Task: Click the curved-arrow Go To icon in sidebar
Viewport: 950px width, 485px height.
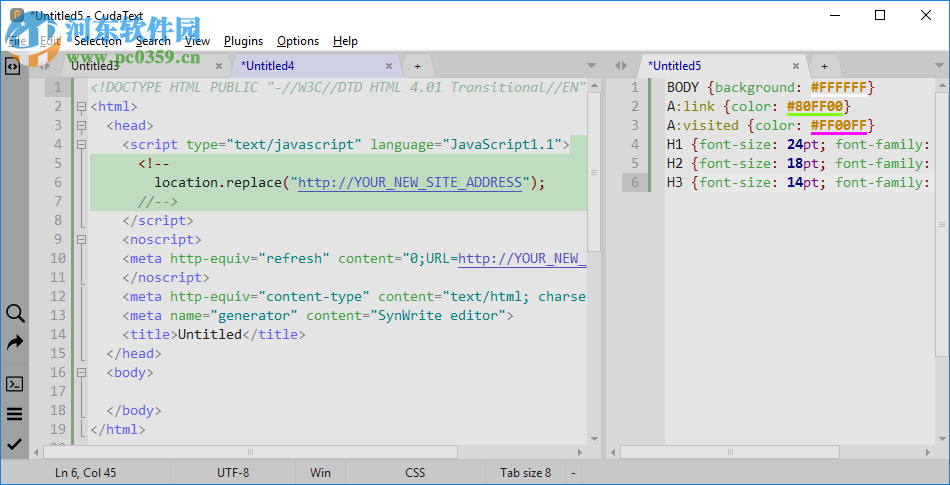Action: [x=15, y=343]
